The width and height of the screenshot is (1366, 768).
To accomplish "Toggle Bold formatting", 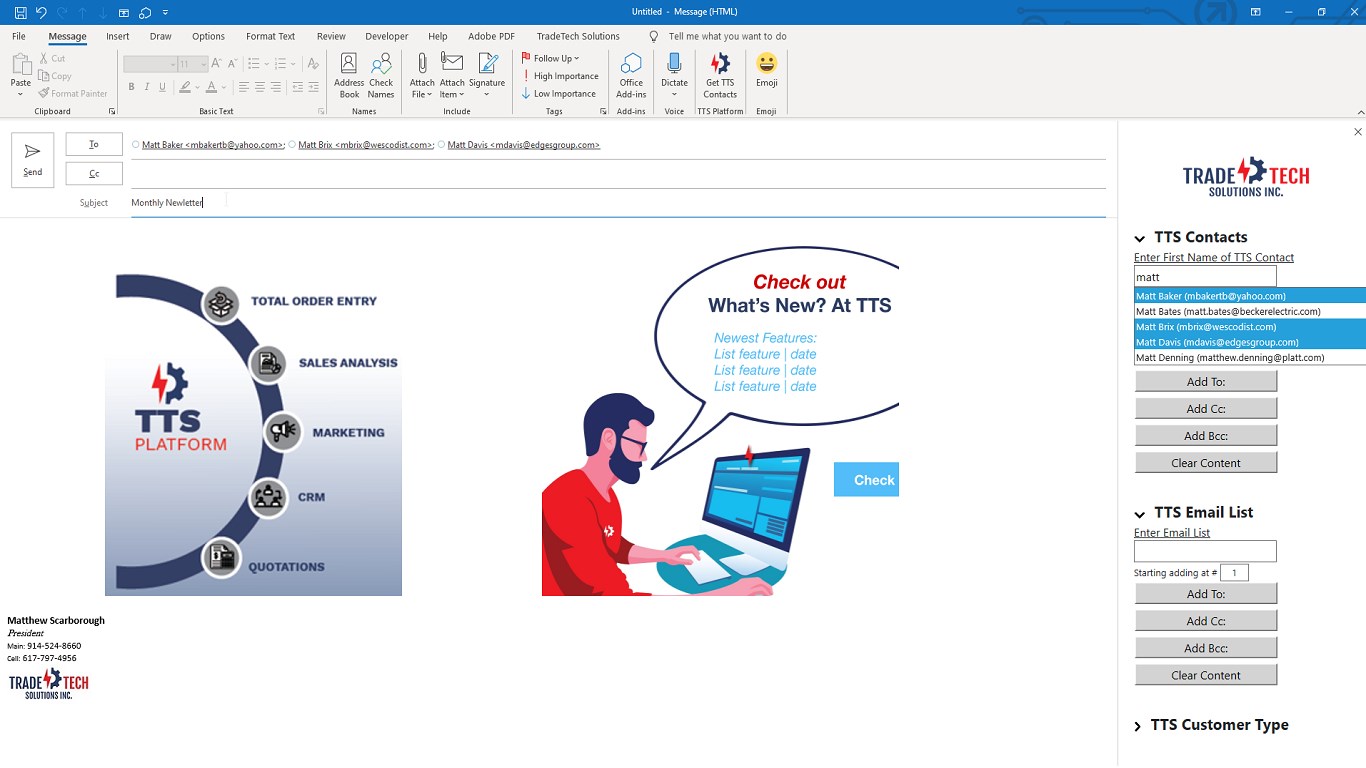I will pos(131,87).
